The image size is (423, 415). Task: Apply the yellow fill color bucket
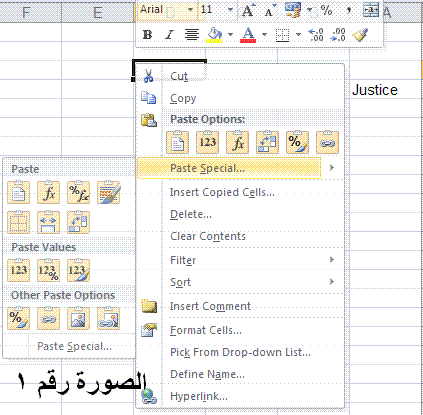point(214,35)
